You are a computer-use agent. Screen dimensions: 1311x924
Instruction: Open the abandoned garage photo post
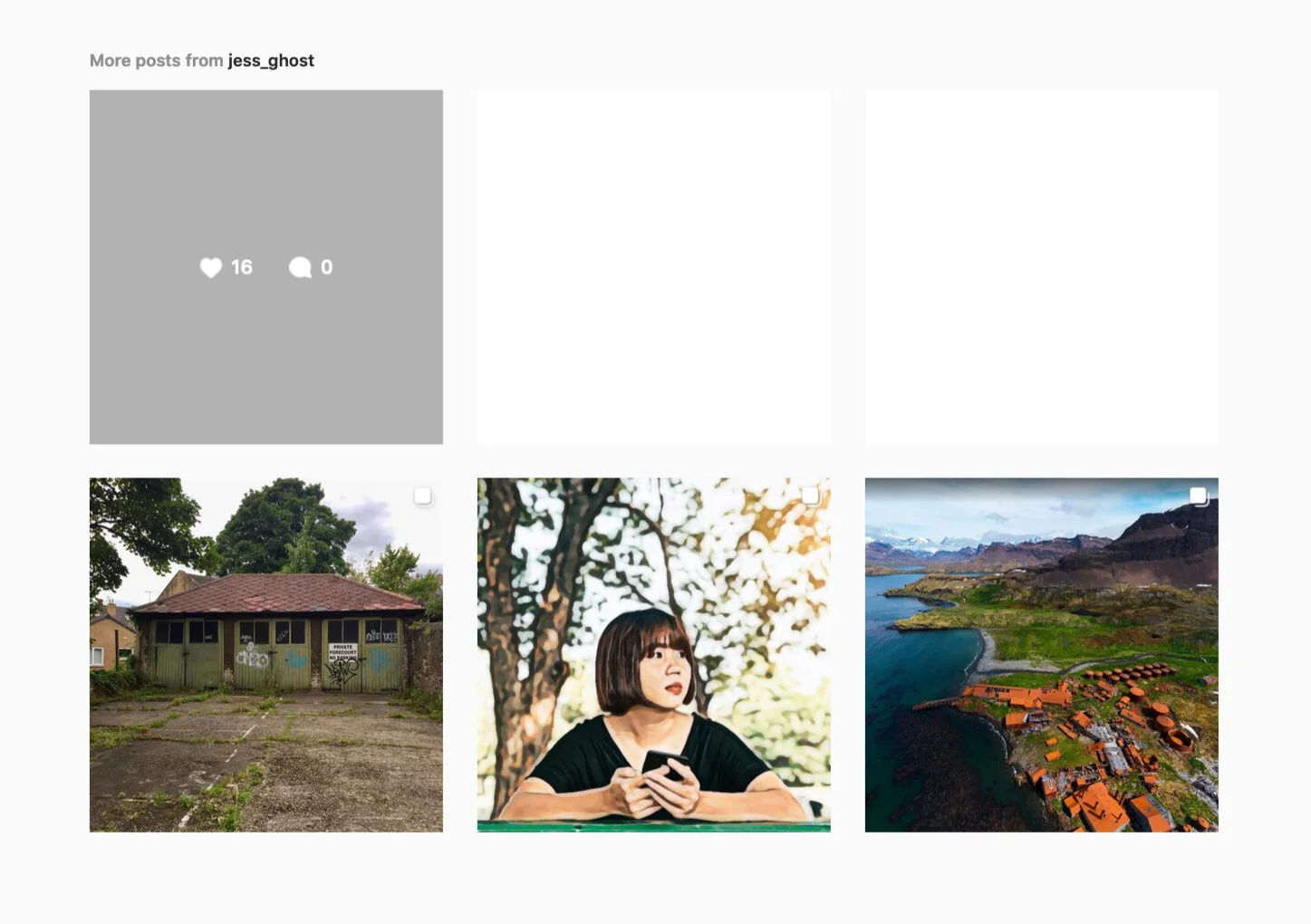(266, 655)
